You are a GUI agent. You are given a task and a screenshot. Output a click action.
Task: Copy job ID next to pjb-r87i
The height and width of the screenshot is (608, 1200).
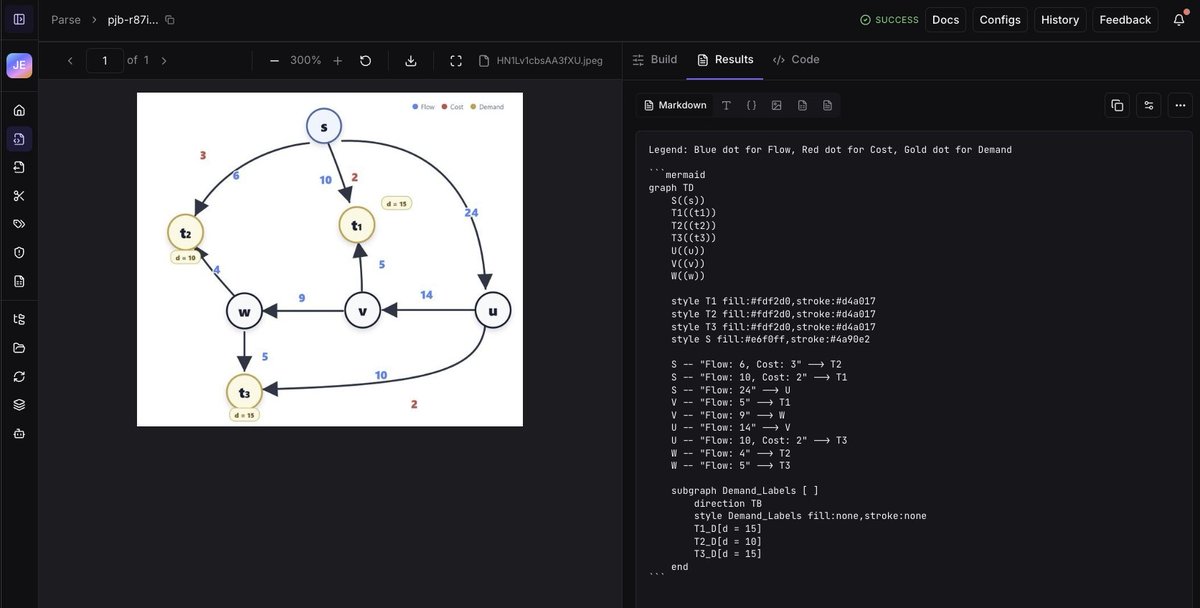coord(169,19)
